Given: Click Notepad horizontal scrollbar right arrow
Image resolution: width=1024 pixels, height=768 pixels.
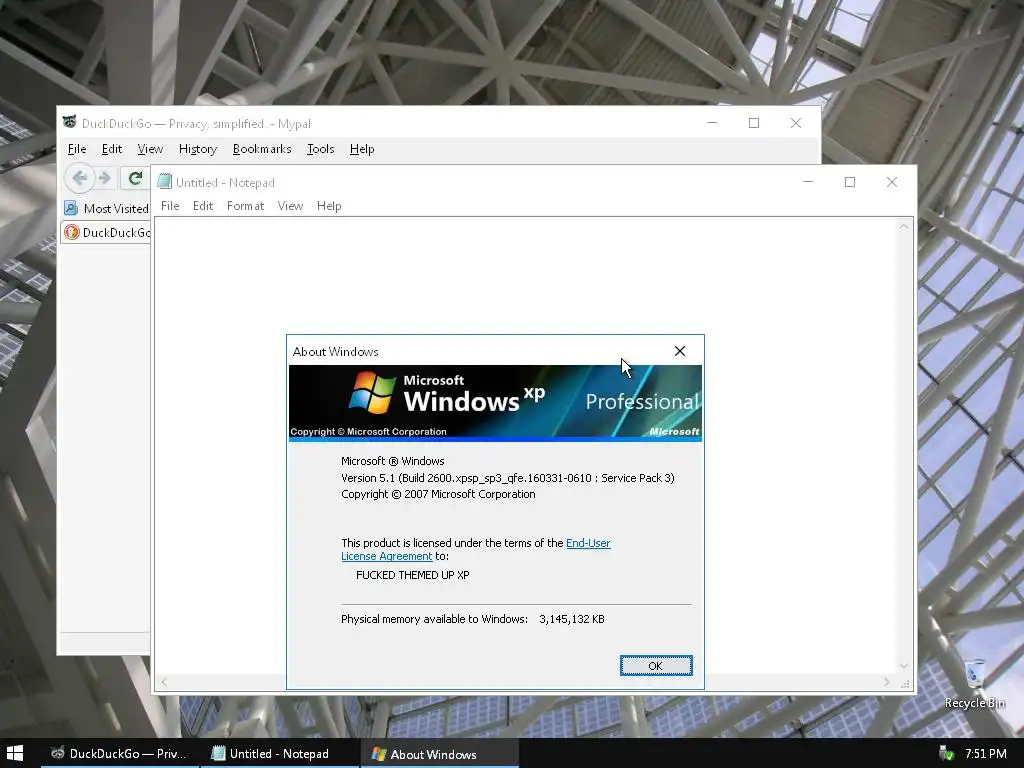Looking at the screenshot, I should [x=886, y=682].
